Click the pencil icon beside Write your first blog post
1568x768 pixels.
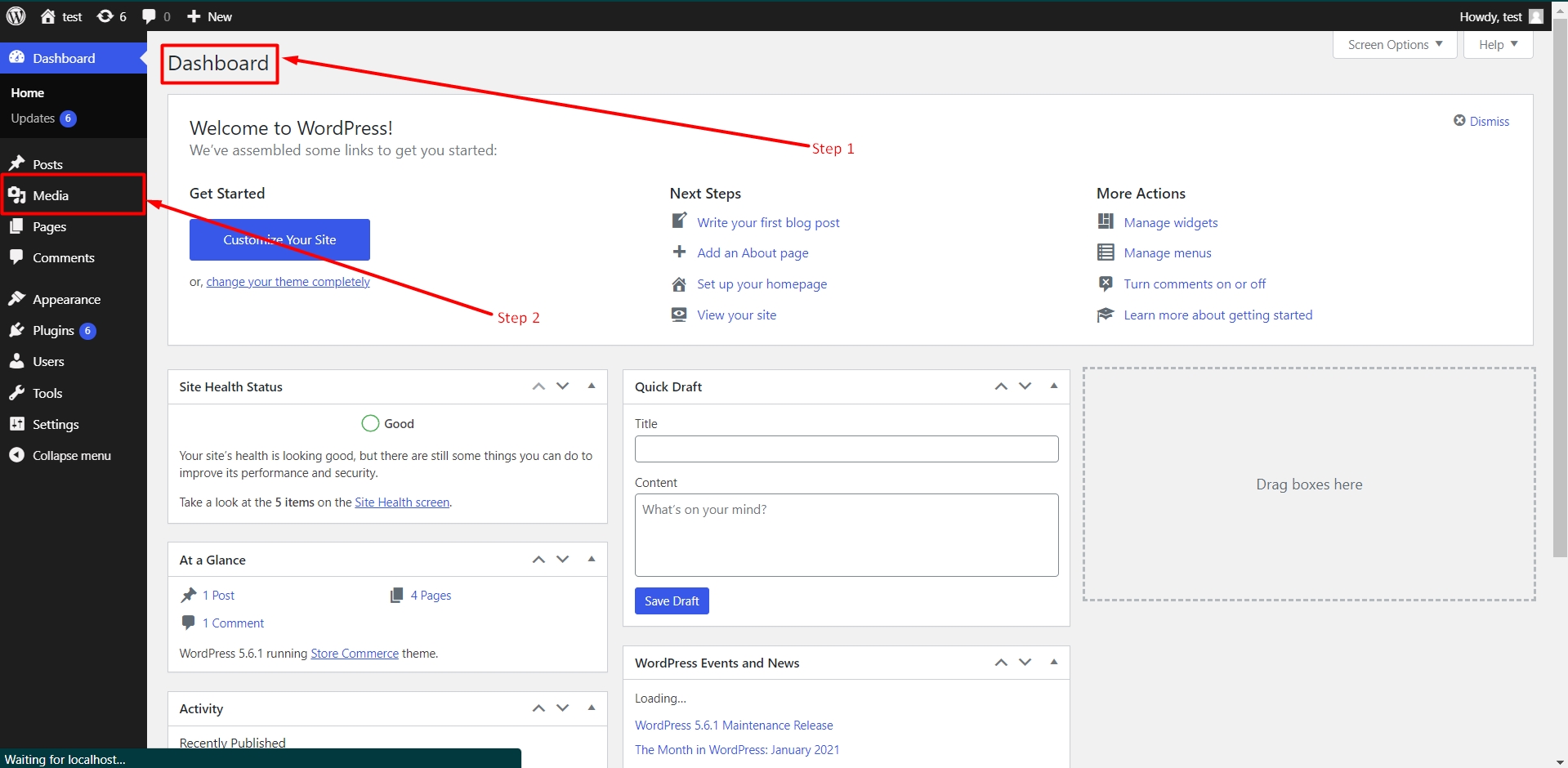(x=679, y=221)
